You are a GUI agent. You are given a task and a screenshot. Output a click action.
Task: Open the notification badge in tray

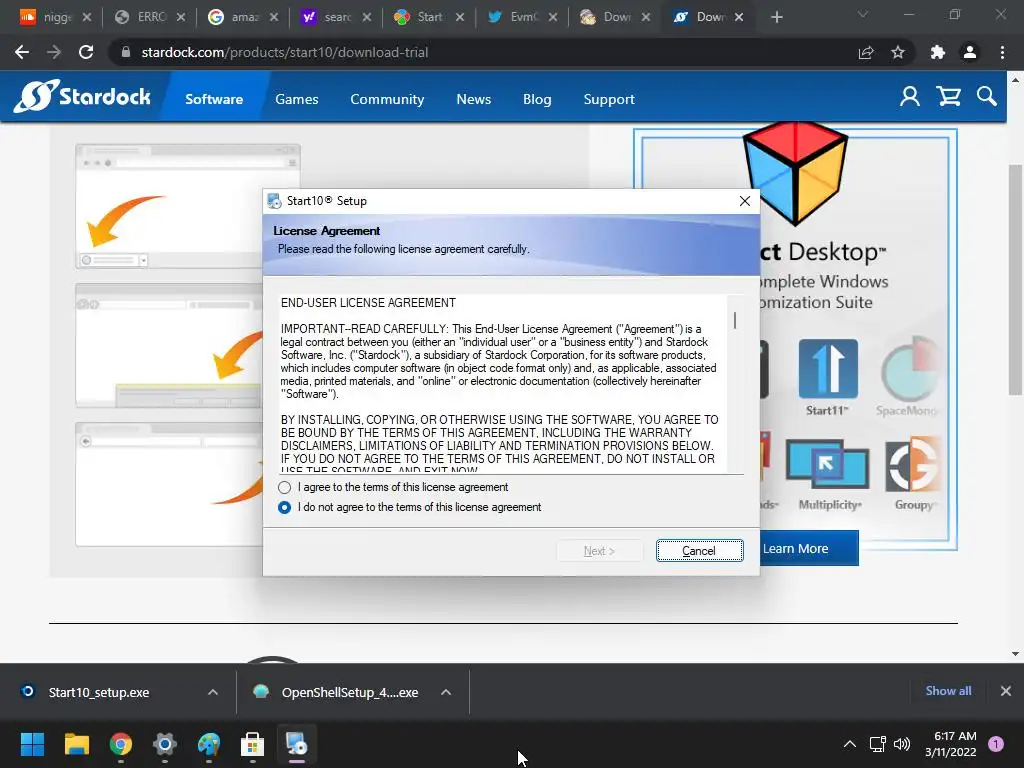tap(996, 743)
